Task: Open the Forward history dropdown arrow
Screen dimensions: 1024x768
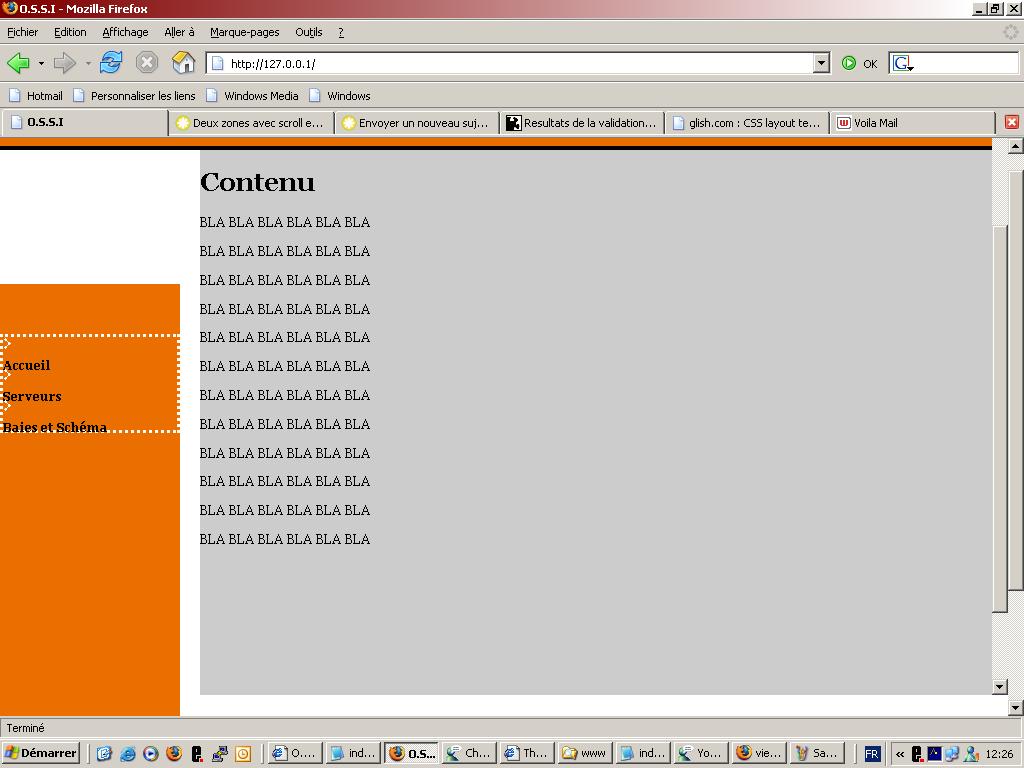Action: point(88,64)
